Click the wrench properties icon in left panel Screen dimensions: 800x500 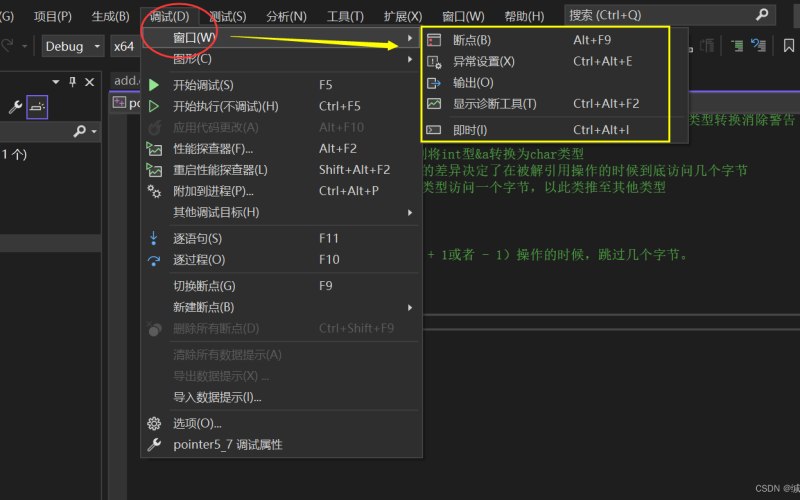15,107
